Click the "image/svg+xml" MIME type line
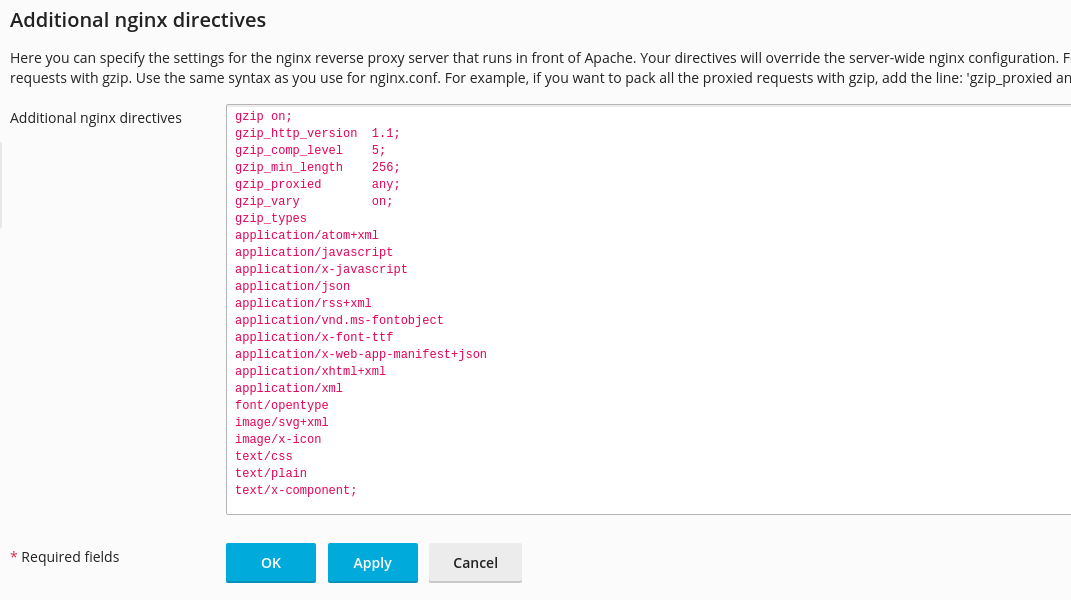The image size is (1071, 600). point(281,422)
